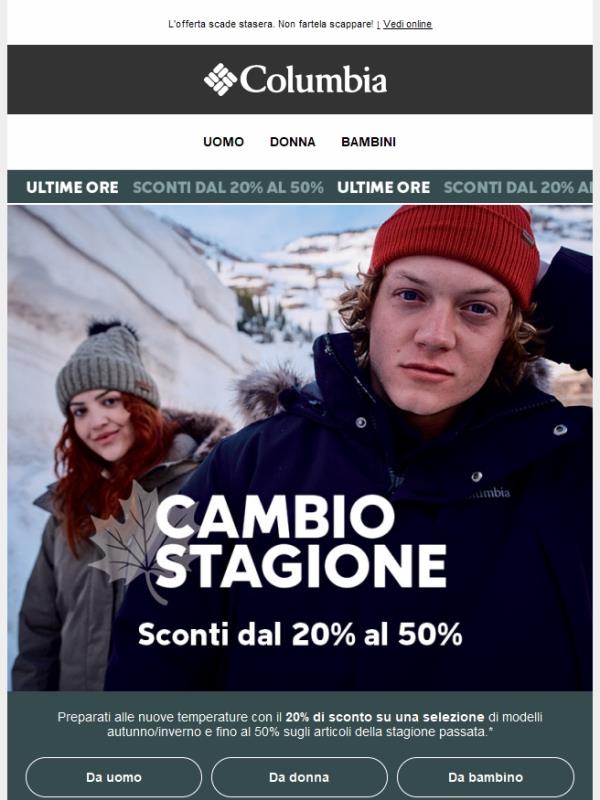This screenshot has width=600, height=800.
Task: Select the DONNA menu item
Action: pos(292,142)
